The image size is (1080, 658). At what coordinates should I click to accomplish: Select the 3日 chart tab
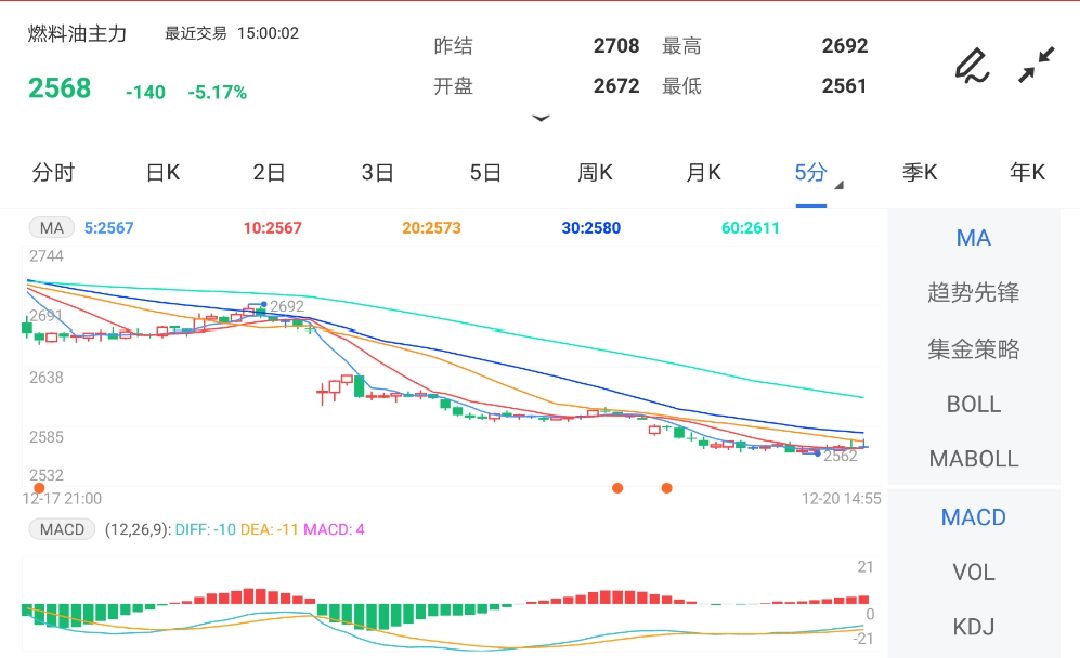tap(377, 172)
